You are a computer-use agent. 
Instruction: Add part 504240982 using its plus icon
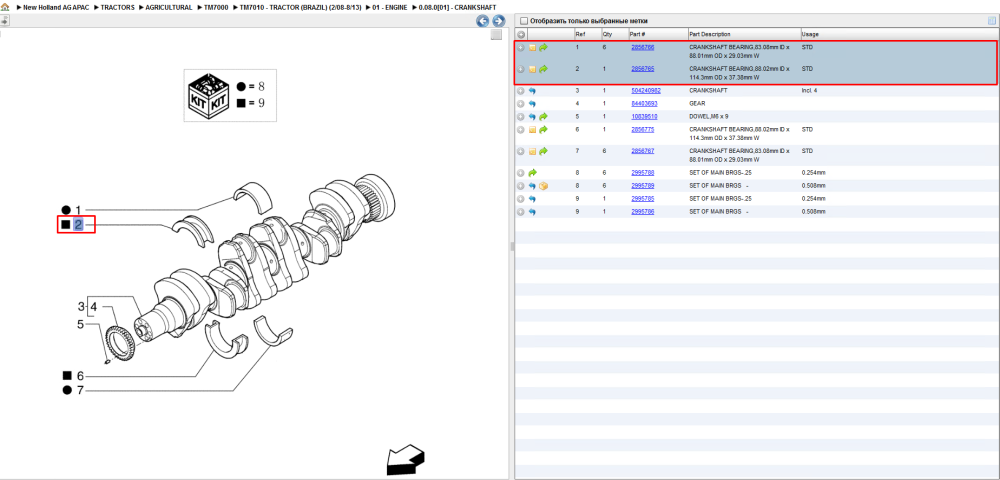(x=520, y=91)
